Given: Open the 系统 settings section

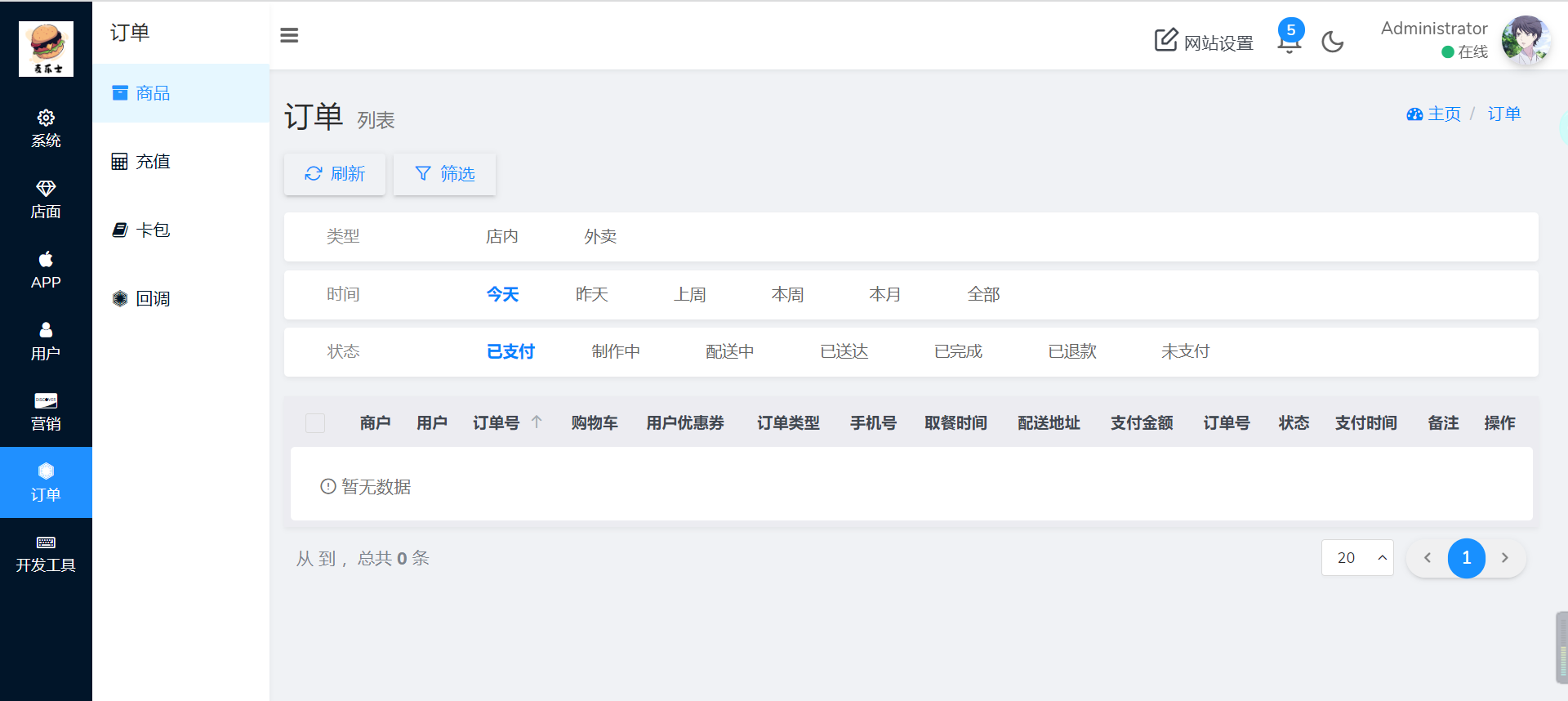Looking at the screenshot, I should pyautogui.click(x=46, y=129).
